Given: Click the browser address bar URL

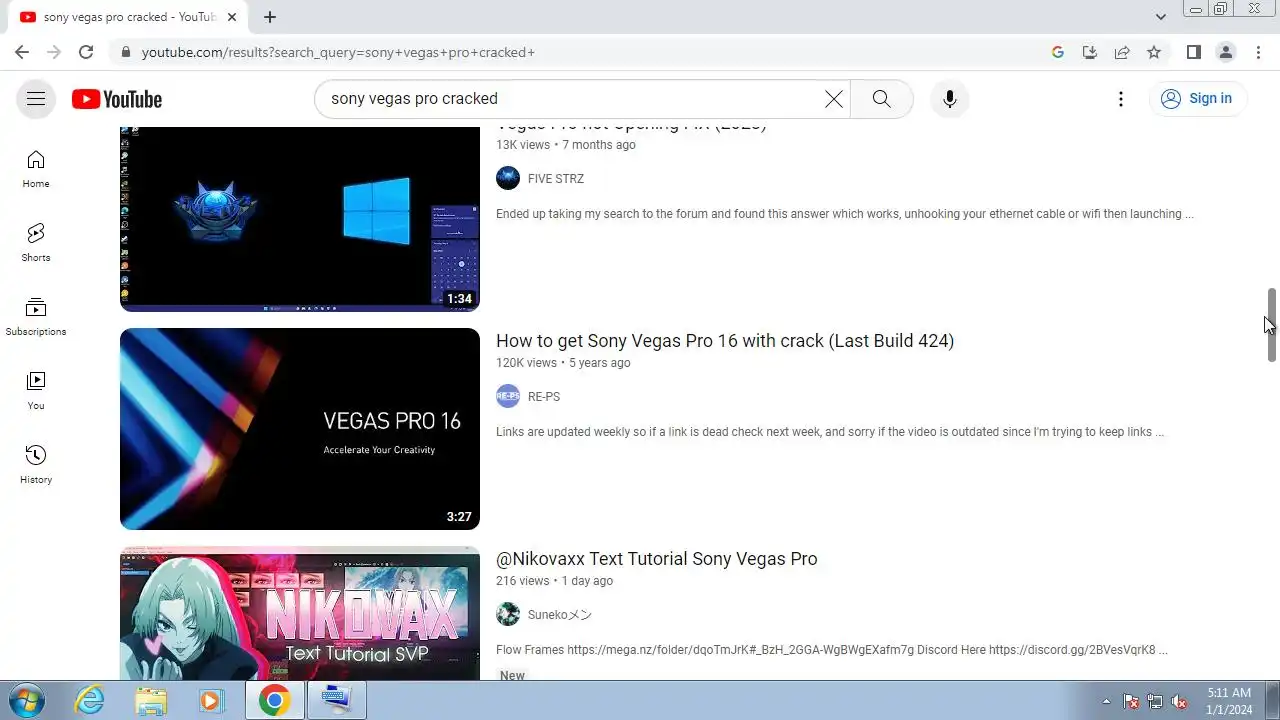Looking at the screenshot, I should 338,52.
